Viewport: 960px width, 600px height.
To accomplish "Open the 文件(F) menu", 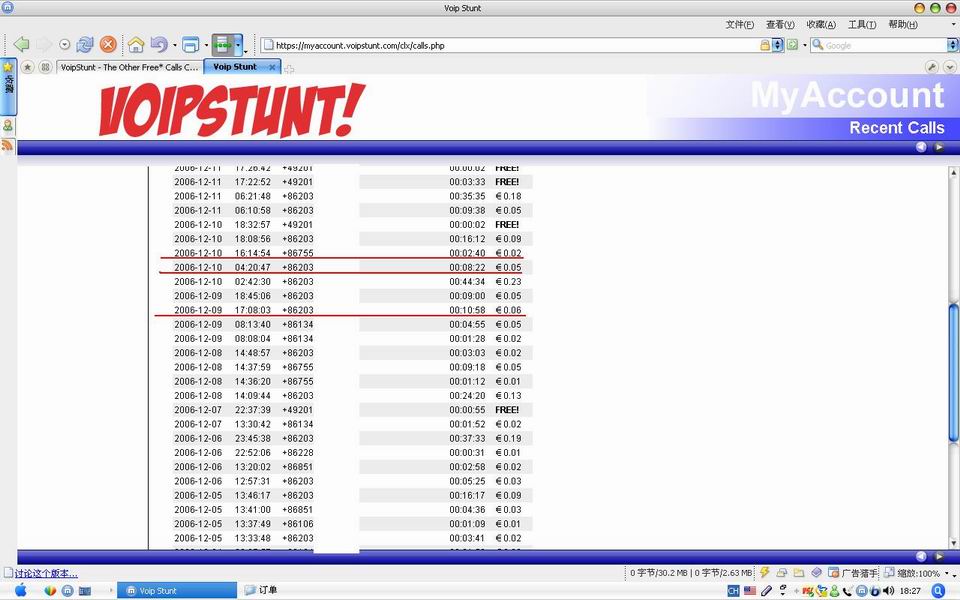I will [740, 24].
